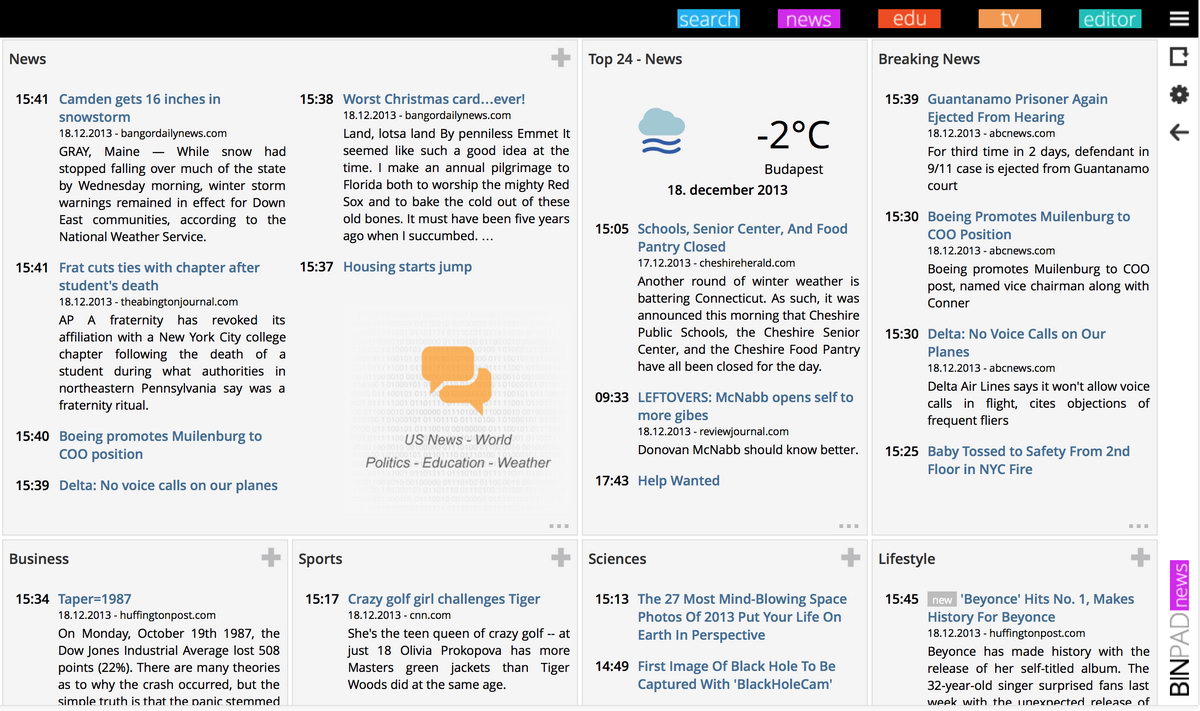
Task: Click 'Donovan McNabb should know better.' summary
Action: point(748,450)
